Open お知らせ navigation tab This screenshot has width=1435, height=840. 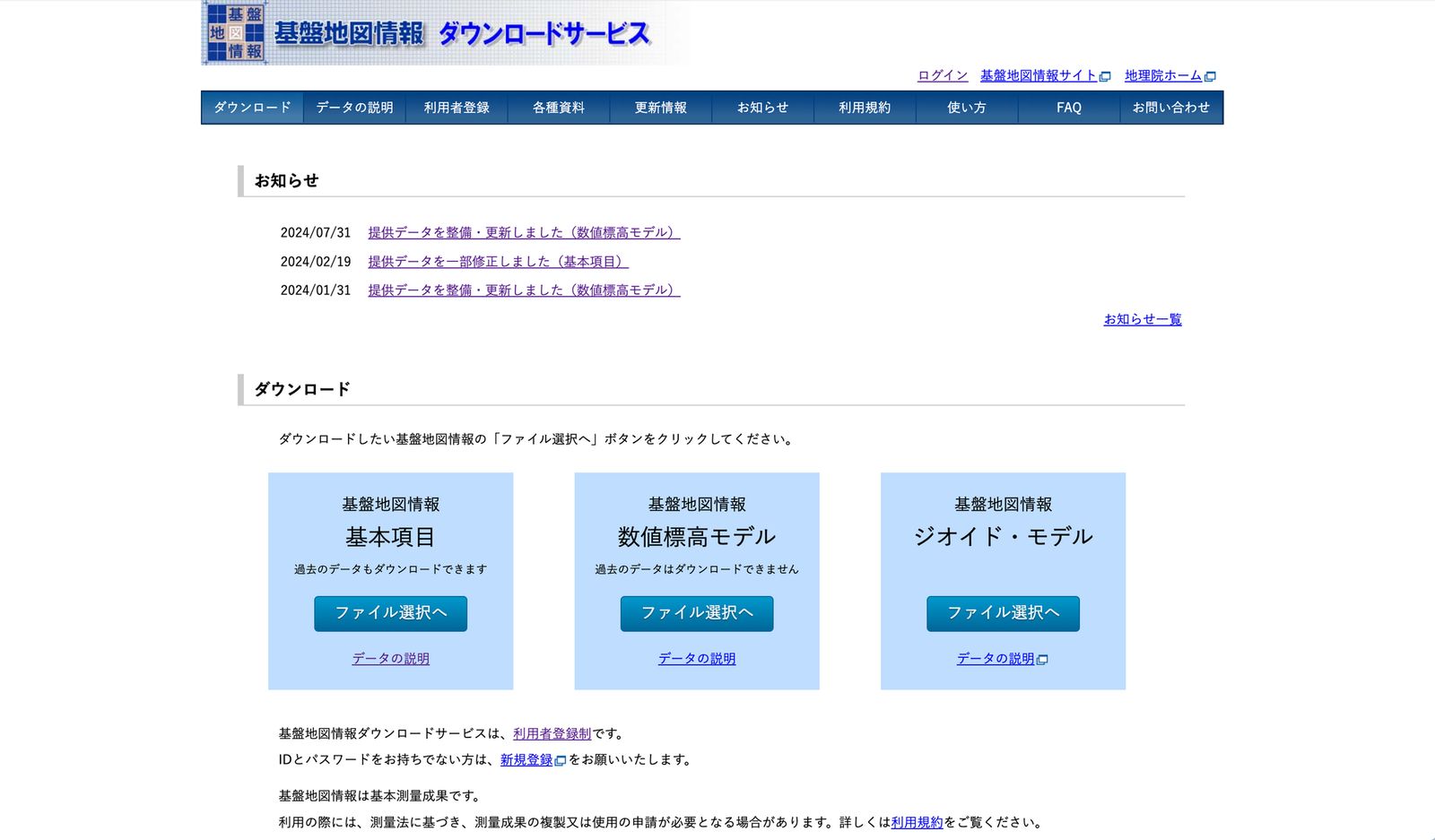coord(762,108)
